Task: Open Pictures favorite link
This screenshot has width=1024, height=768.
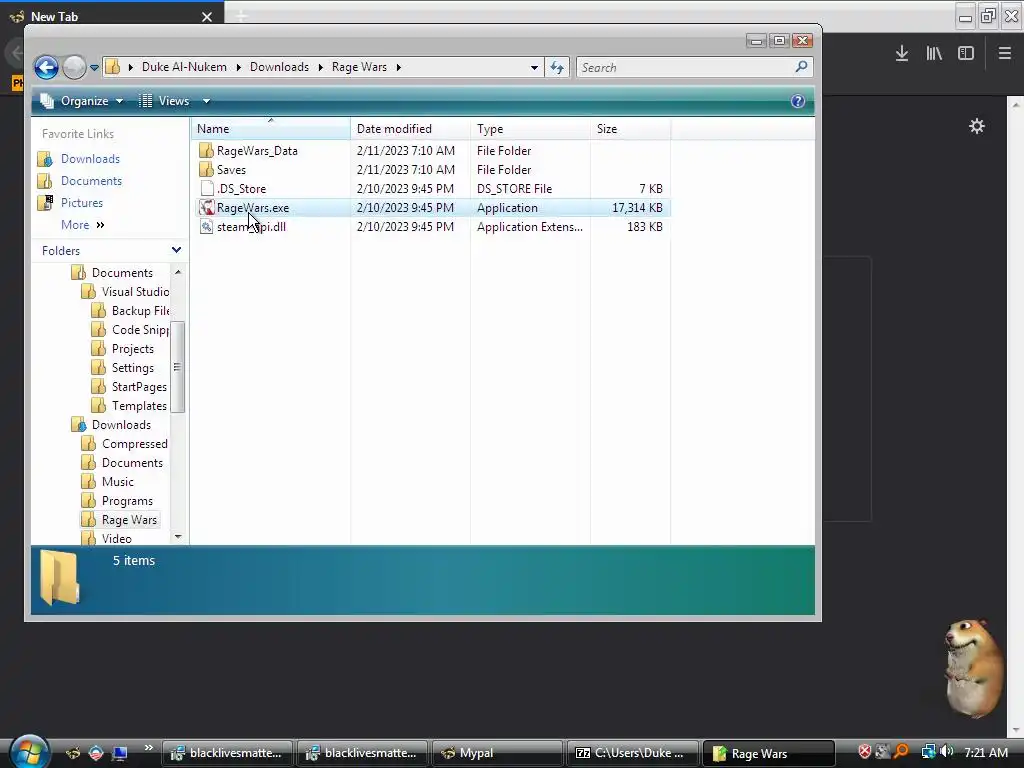Action: click(x=82, y=202)
